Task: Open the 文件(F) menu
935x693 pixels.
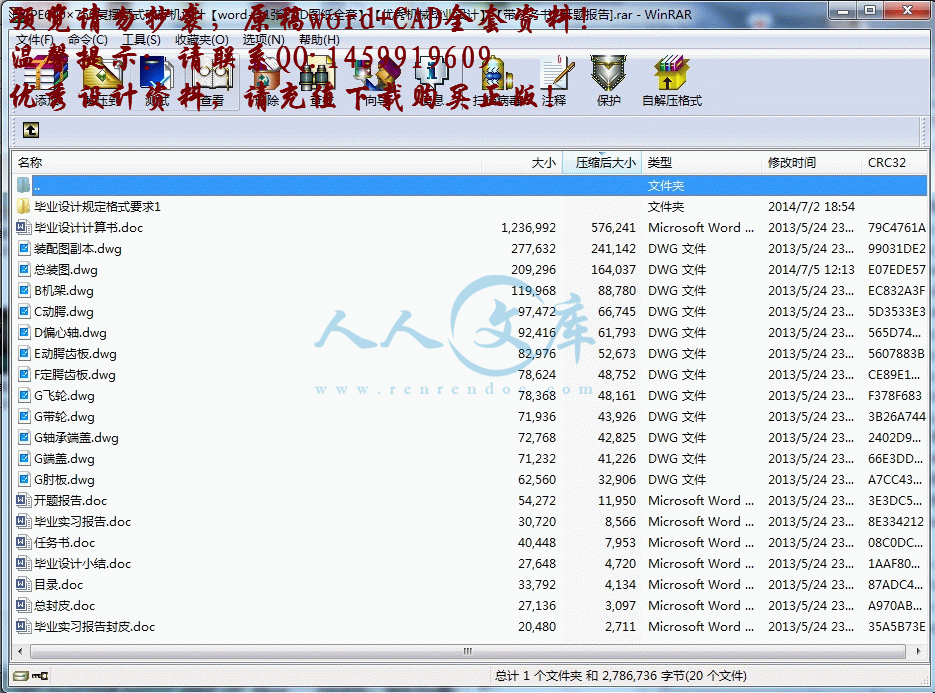Action: [35, 39]
